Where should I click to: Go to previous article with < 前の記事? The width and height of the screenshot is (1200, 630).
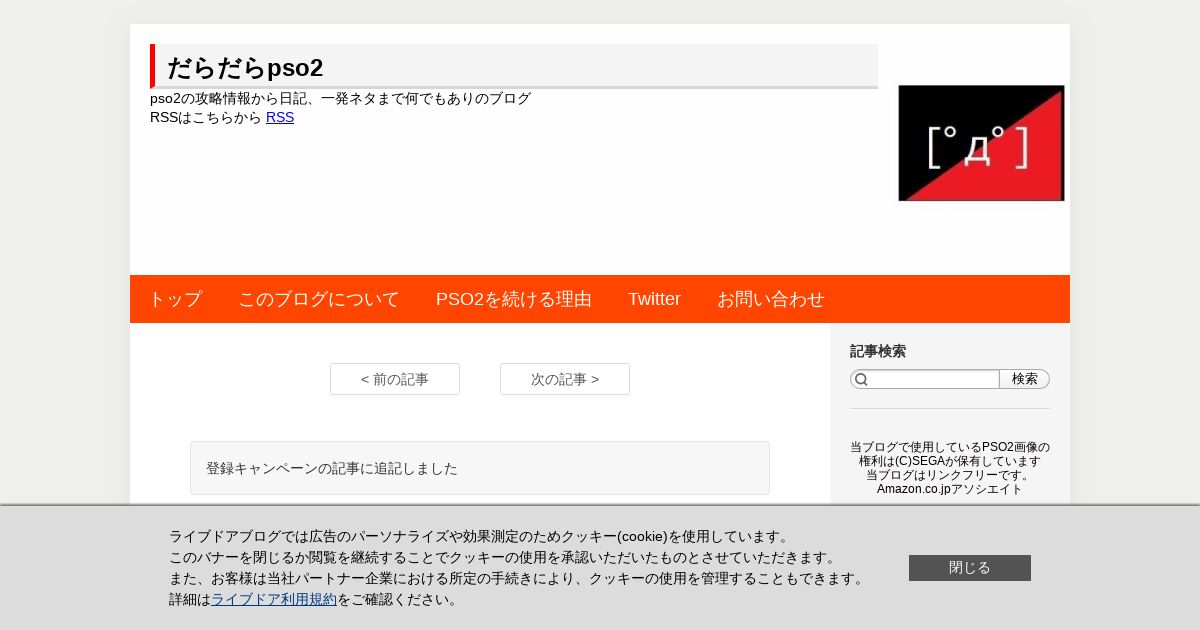[395, 379]
